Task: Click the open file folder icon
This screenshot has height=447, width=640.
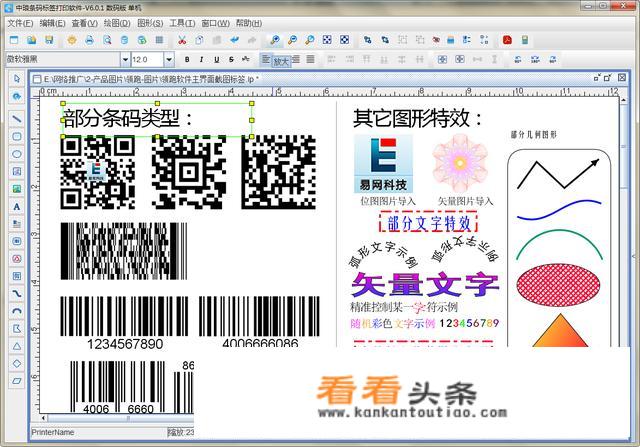Action: point(31,40)
